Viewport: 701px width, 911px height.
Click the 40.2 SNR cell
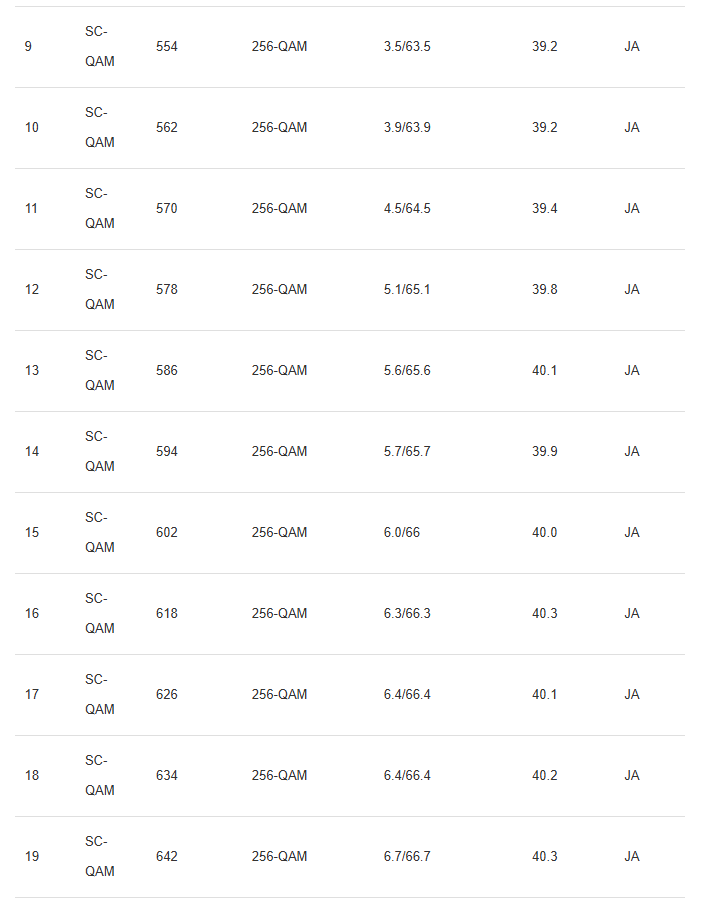[545, 776]
